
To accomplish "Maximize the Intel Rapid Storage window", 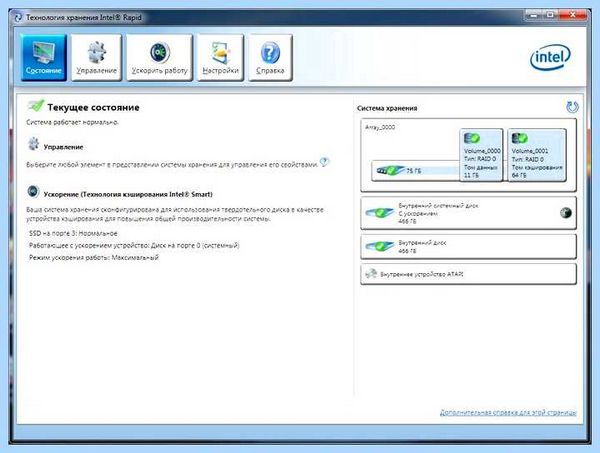I will click(x=550, y=15).
